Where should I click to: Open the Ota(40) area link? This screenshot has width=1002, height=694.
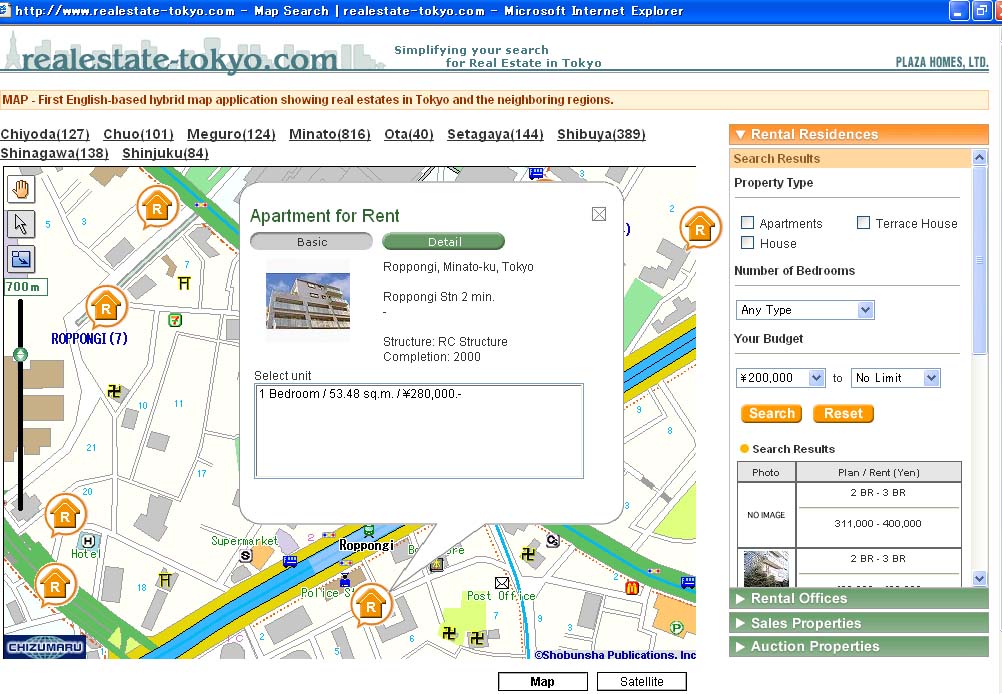click(409, 134)
